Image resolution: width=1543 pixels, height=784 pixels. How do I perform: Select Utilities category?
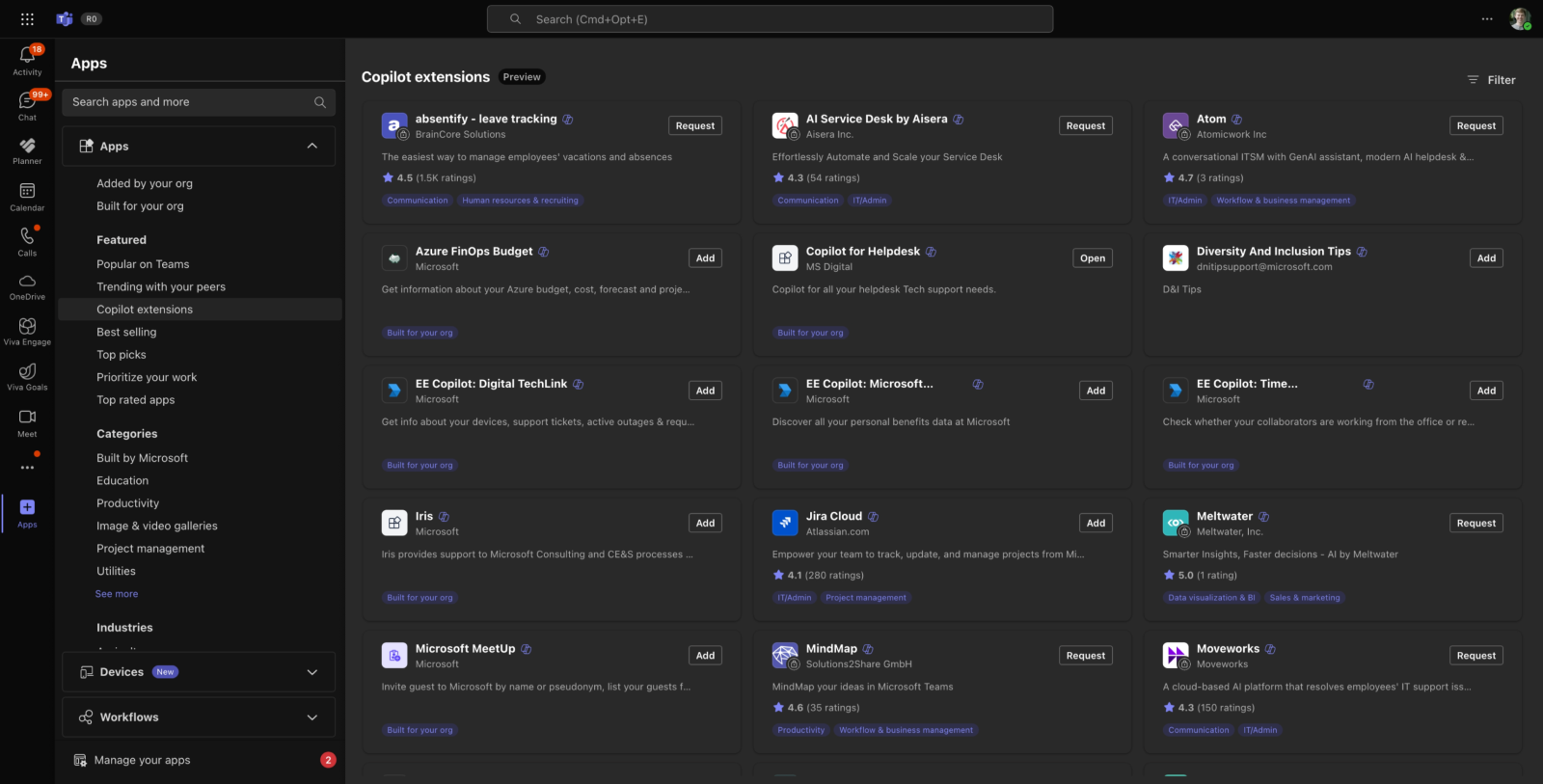point(116,571)
